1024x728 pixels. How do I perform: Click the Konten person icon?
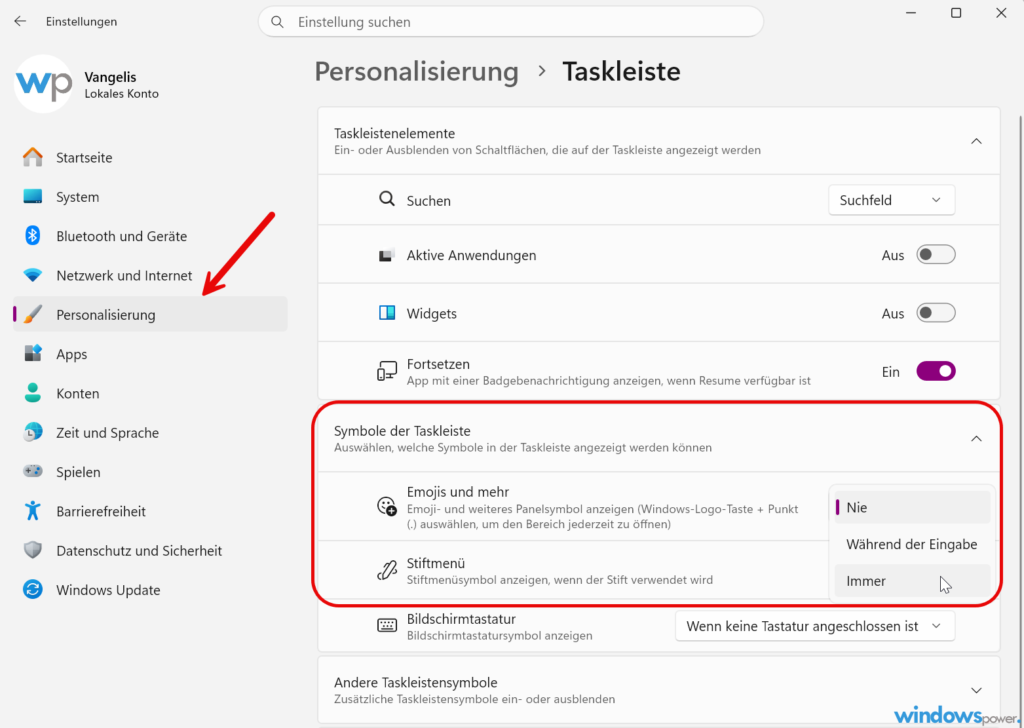click(x=33, y=393)
